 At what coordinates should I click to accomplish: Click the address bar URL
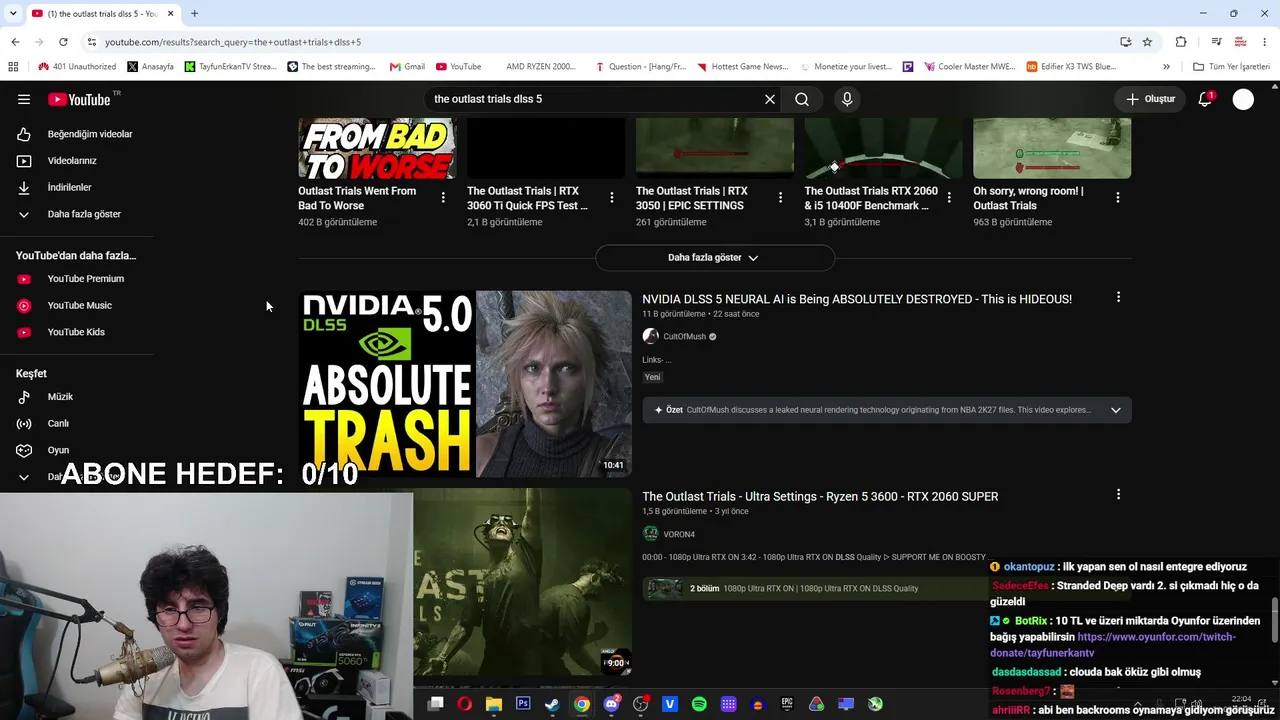(233, 42)
